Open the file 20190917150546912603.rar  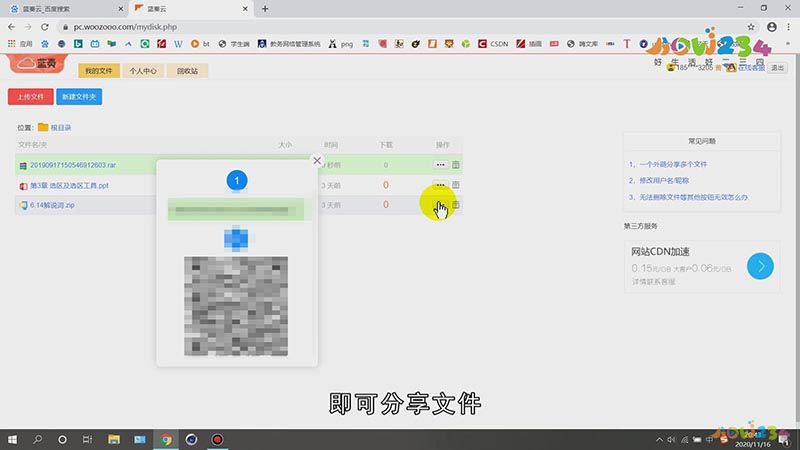72,165
